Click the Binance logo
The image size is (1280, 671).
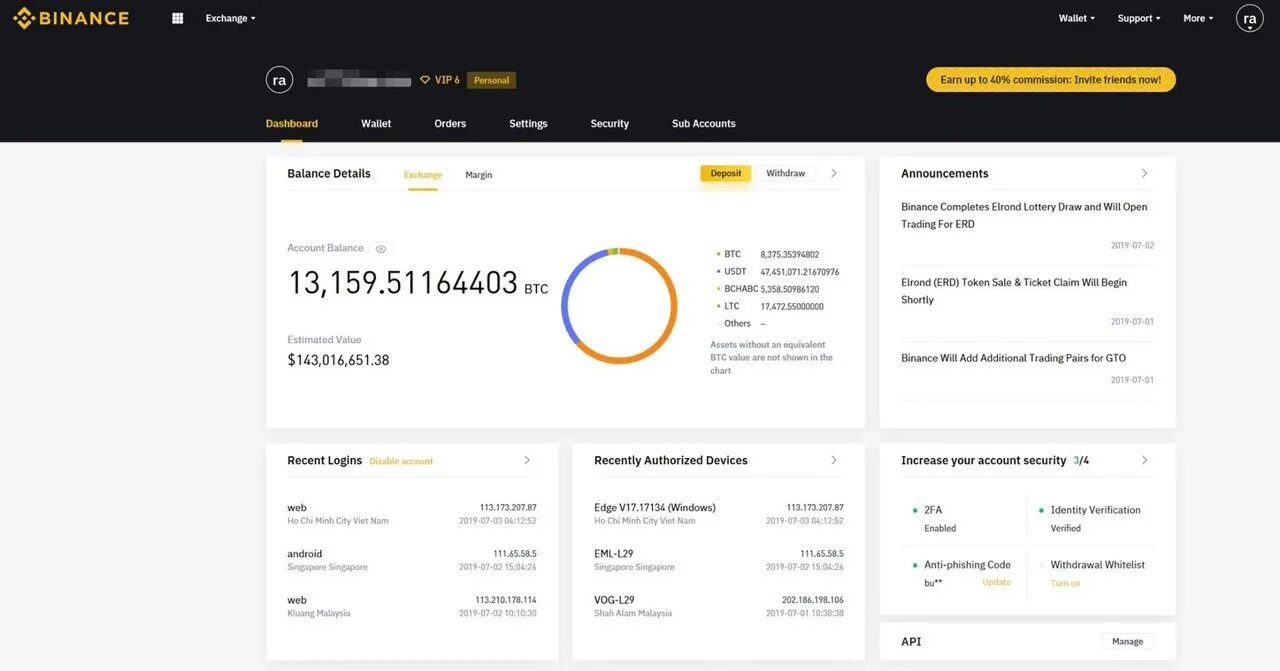(70, 18)
